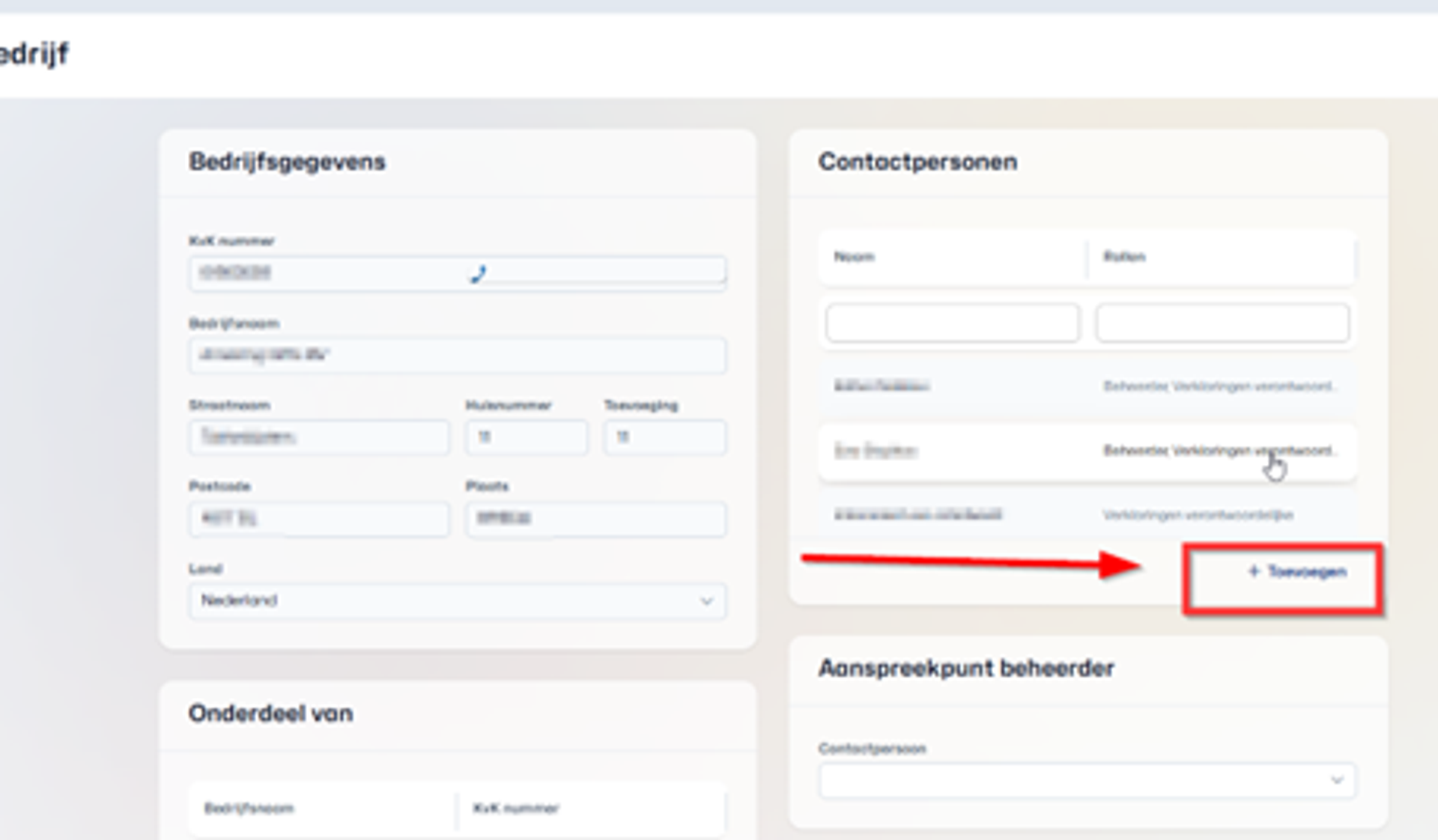Sort by the Naam column header
This screenshot has height=840, width=1438.
tap(855, 257)
